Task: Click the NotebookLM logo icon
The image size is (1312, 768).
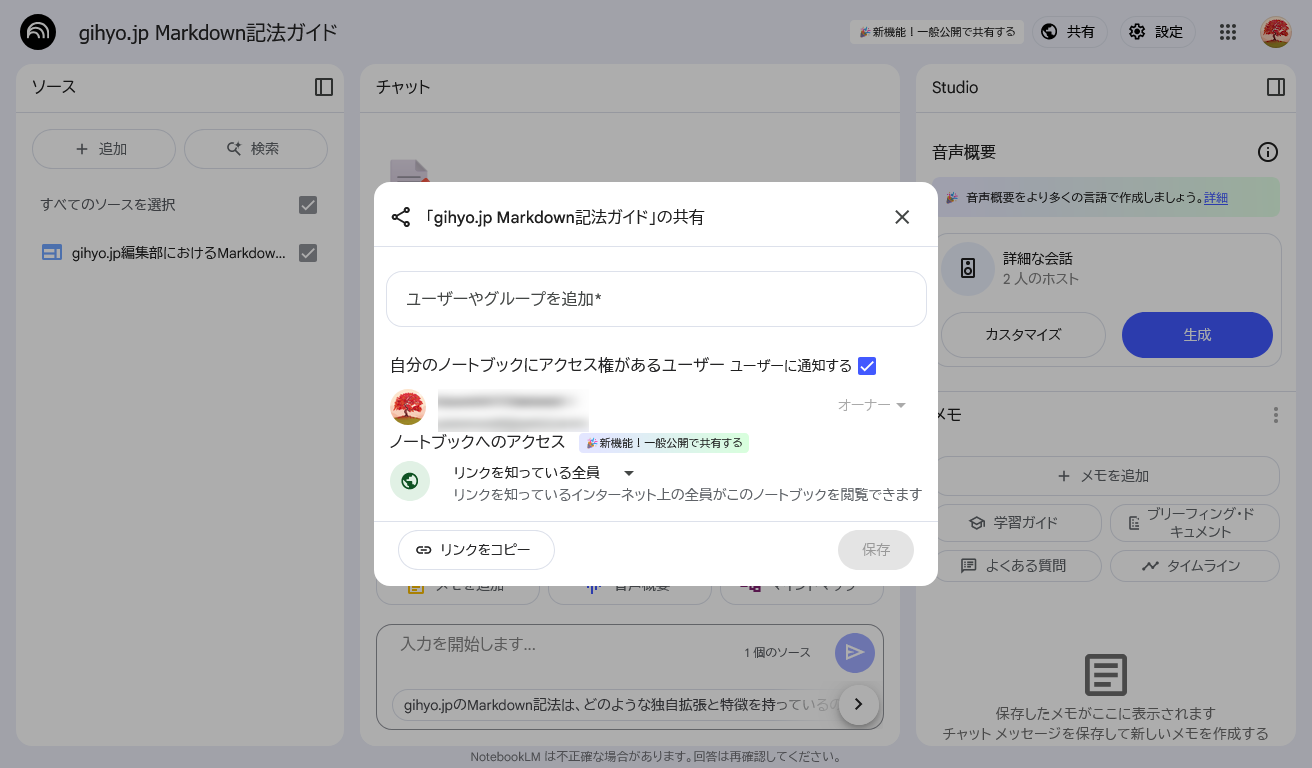Action: coord(38,32)
